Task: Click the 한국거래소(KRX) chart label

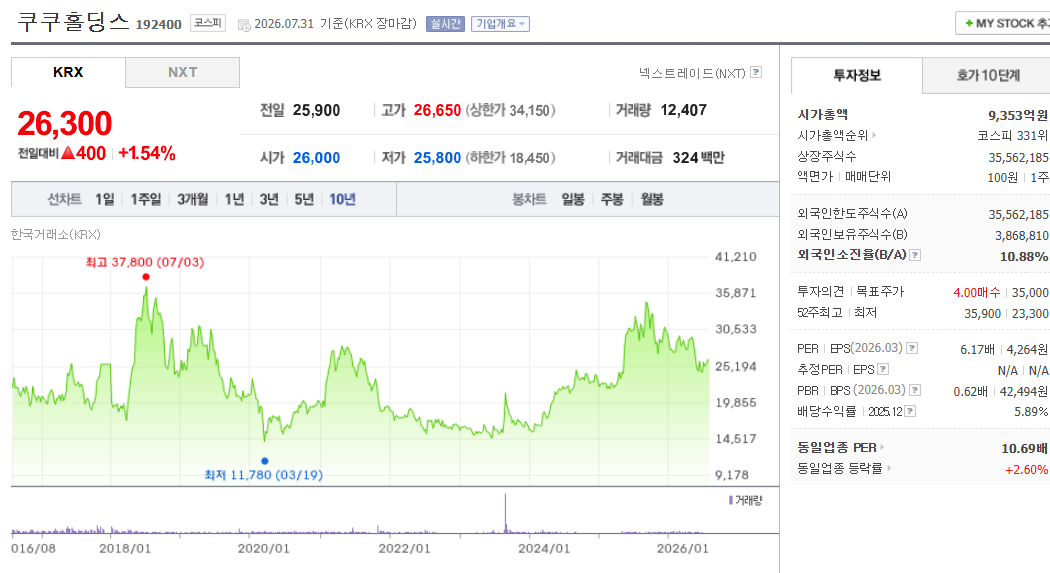Action: (56, 234)
